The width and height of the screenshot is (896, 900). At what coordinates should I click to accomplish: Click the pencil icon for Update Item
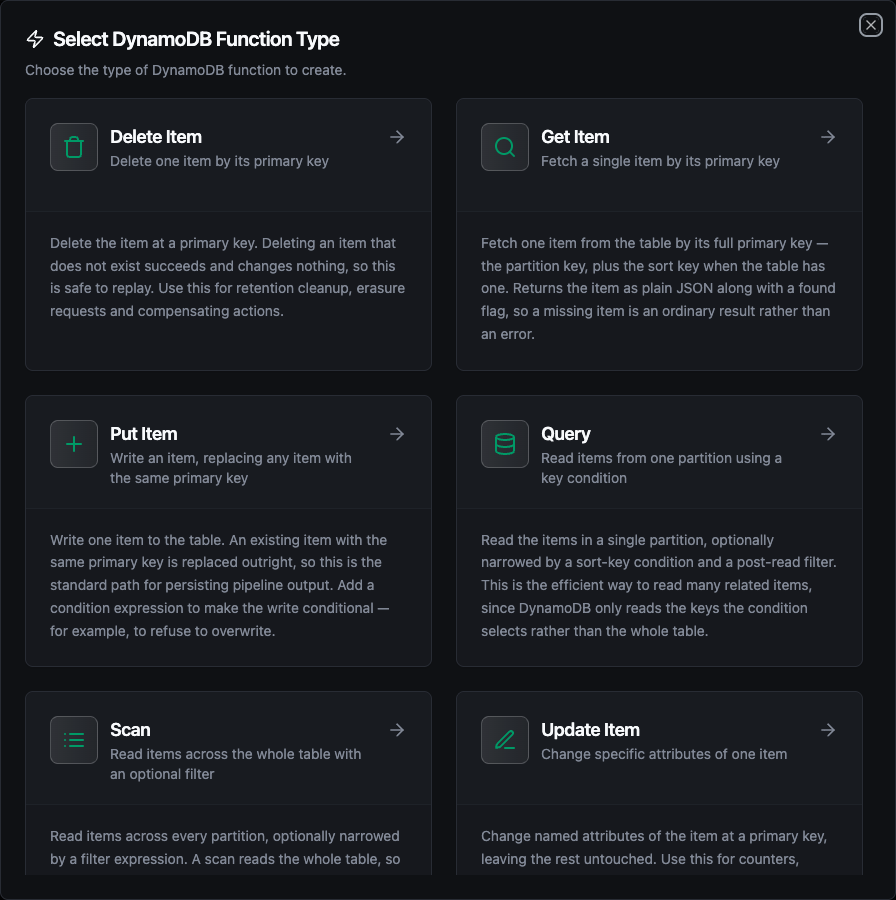[x=505, y=740]
